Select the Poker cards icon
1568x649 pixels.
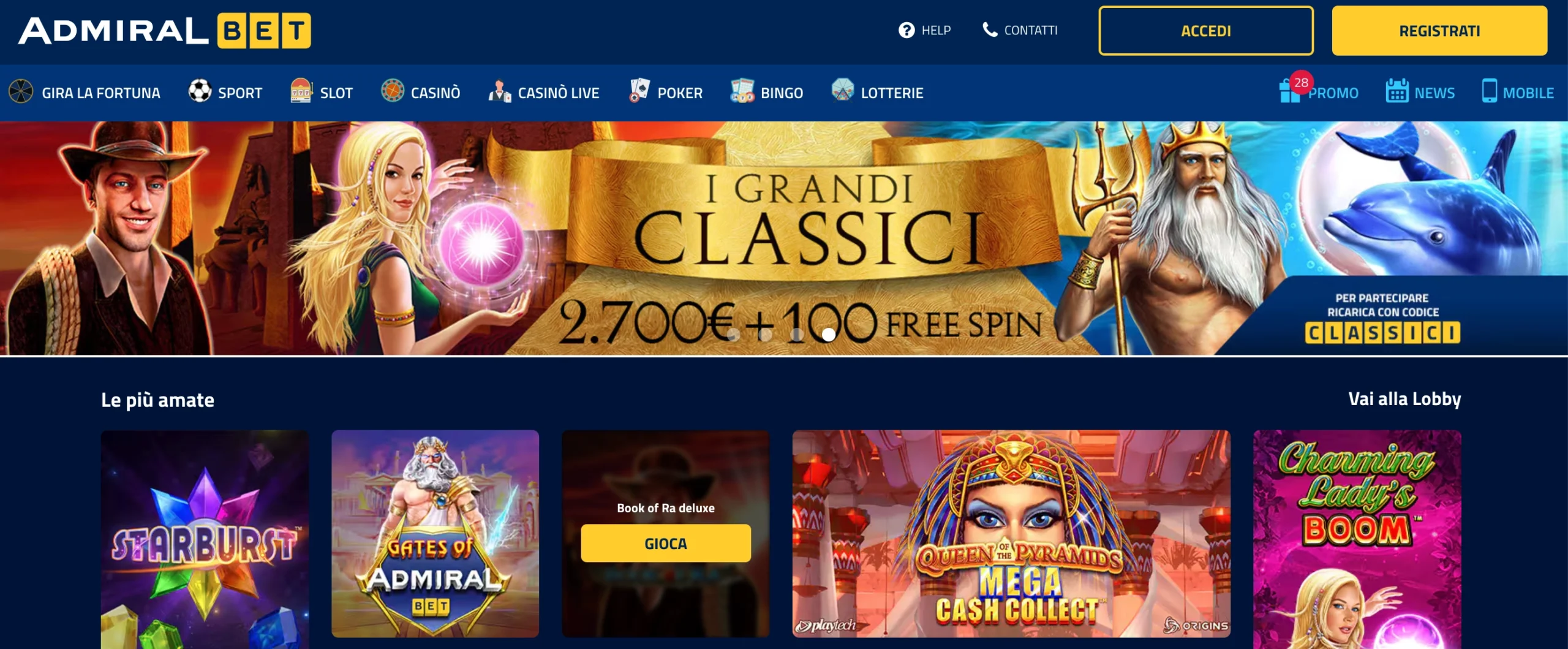639,91
